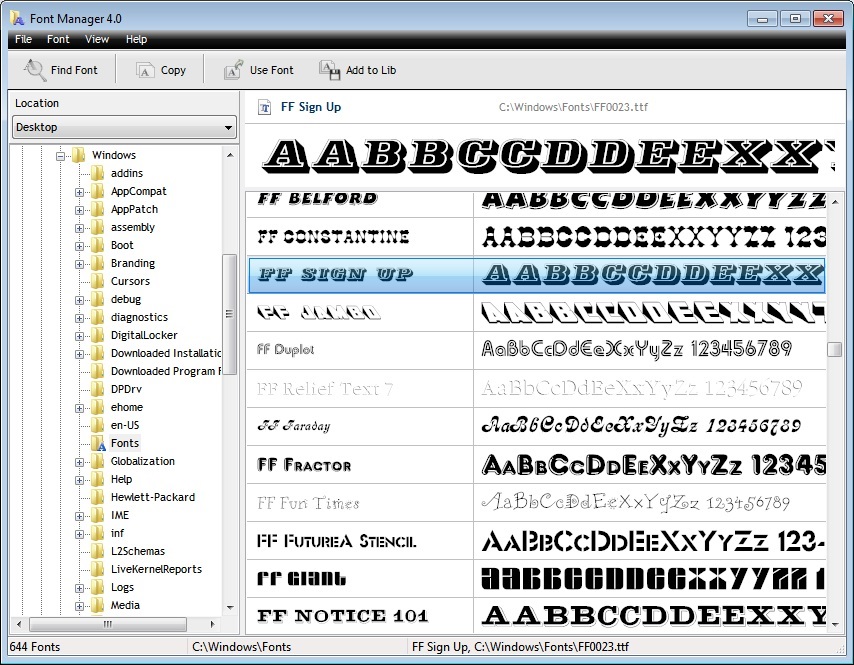Select the FF Relief Text 7 font row
The height and width of the screenshot is (665, 854).
click(x=536, y=389)
